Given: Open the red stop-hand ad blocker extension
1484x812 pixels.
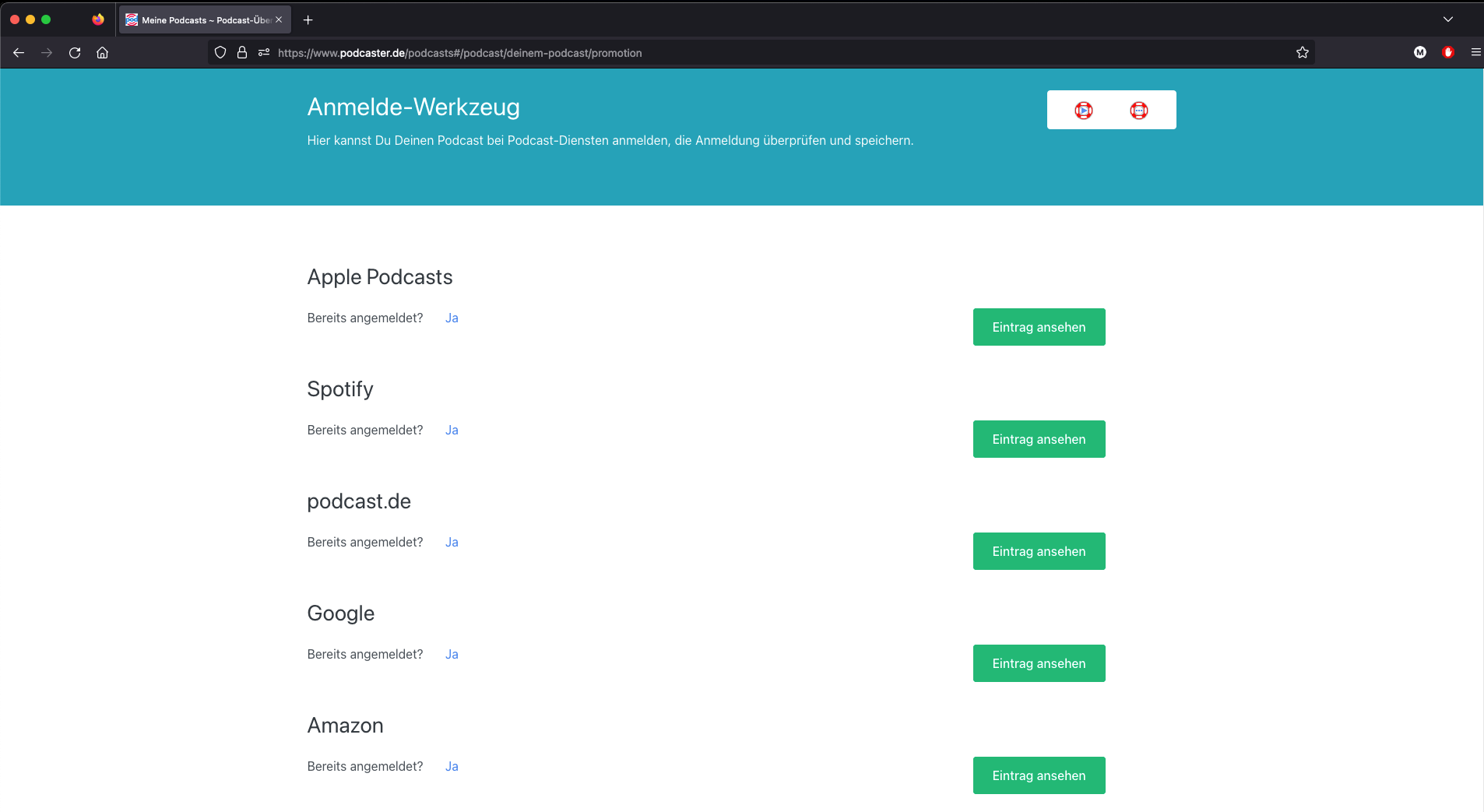Looking at the screenshot, I should pos(1447,53).
